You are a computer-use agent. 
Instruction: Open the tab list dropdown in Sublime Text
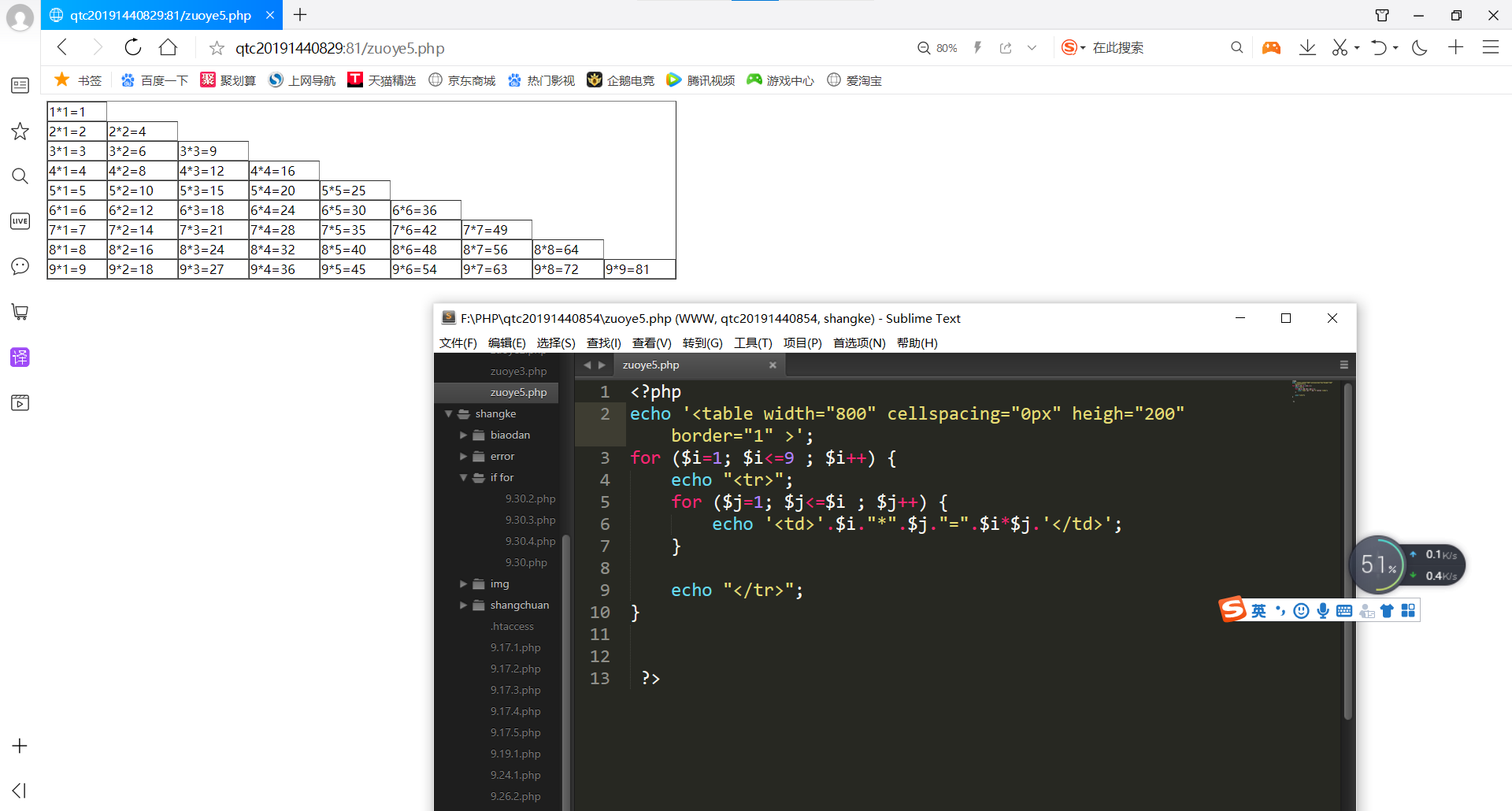click(x=1344, y=365)
